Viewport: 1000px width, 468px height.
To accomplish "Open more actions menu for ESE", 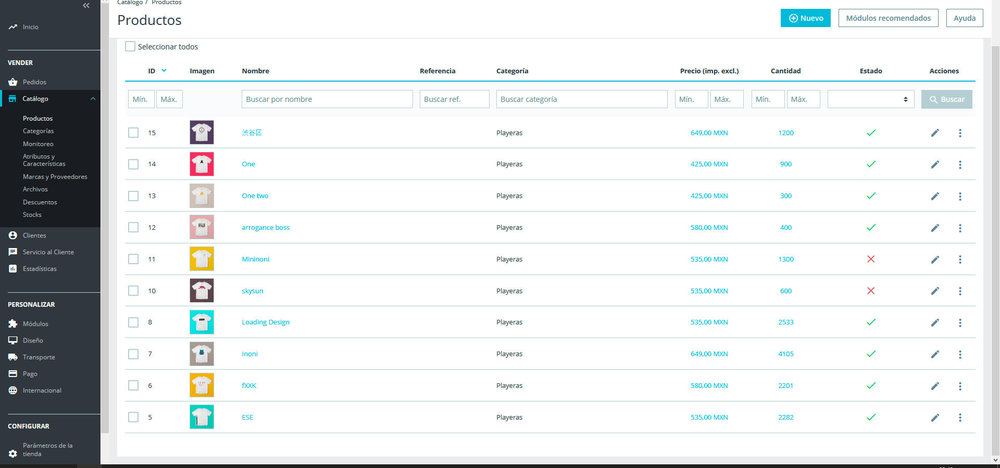I will pos(960,417).
